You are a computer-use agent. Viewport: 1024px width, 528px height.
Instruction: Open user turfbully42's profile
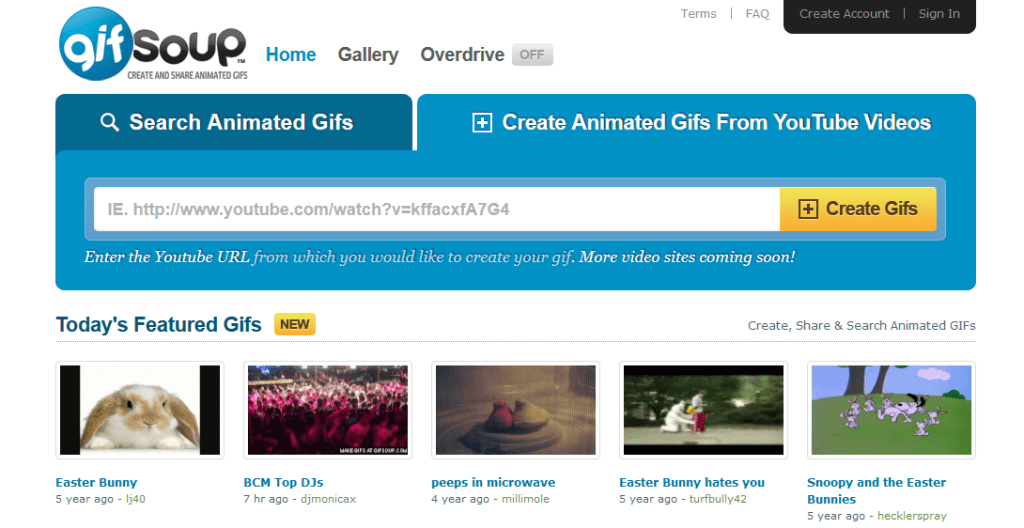tap(718, 499)
